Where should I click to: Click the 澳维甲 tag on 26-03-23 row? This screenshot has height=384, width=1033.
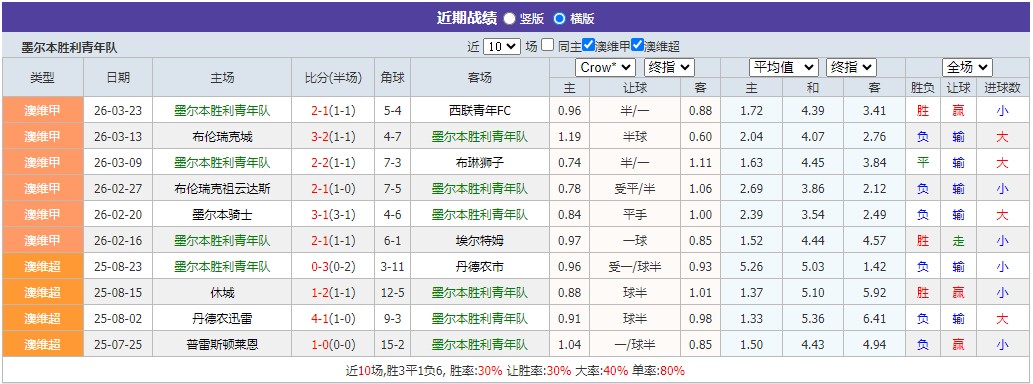(x=43, y=111)
